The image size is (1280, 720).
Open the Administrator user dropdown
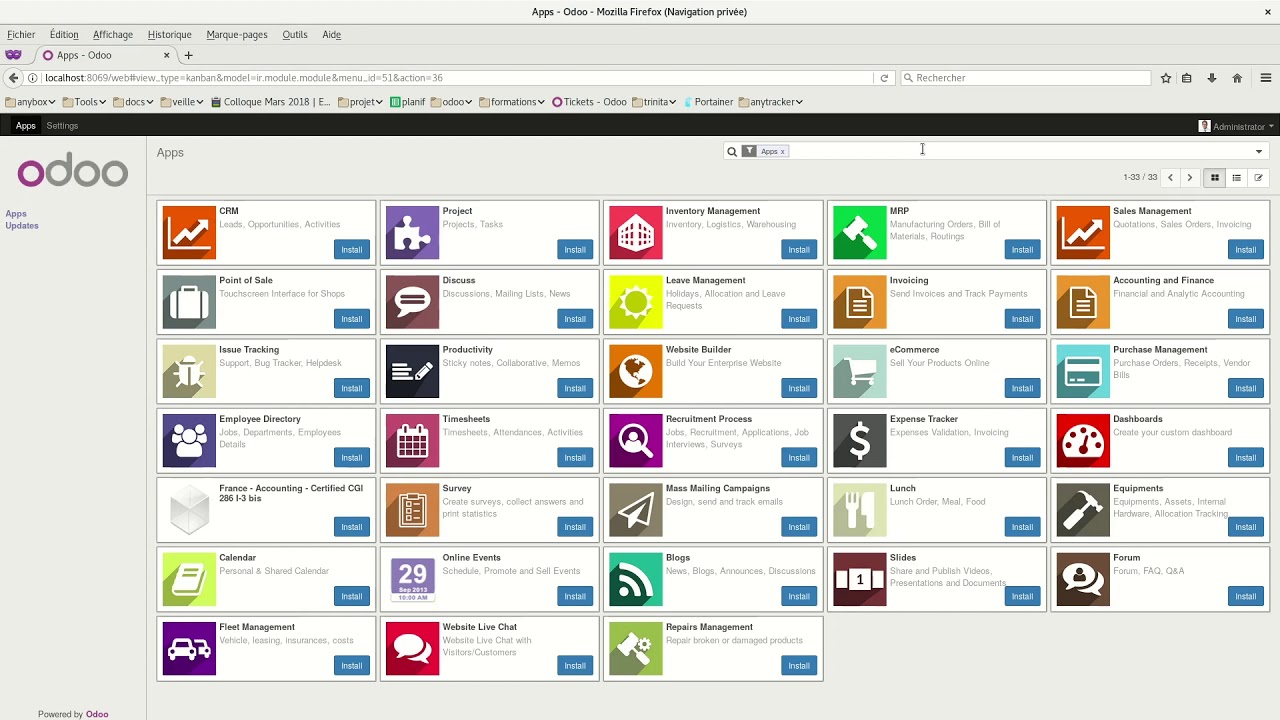[1237, 127]
